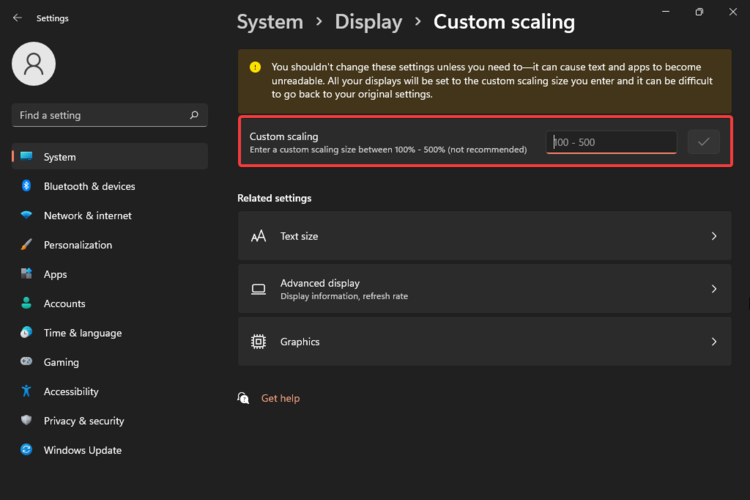Open System in the sidebar

110,156
